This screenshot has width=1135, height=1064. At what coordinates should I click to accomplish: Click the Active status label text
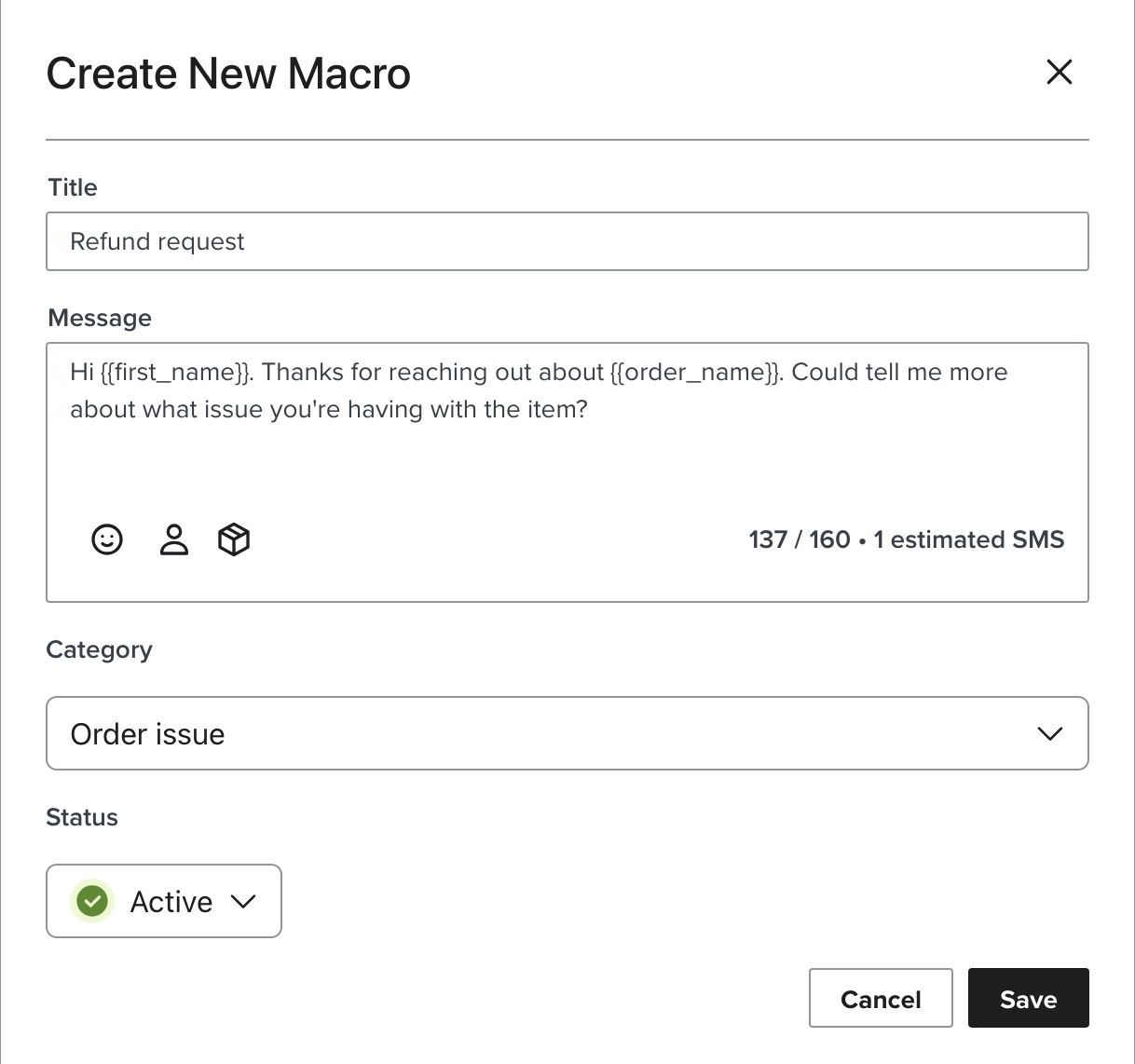click(171, 902)
